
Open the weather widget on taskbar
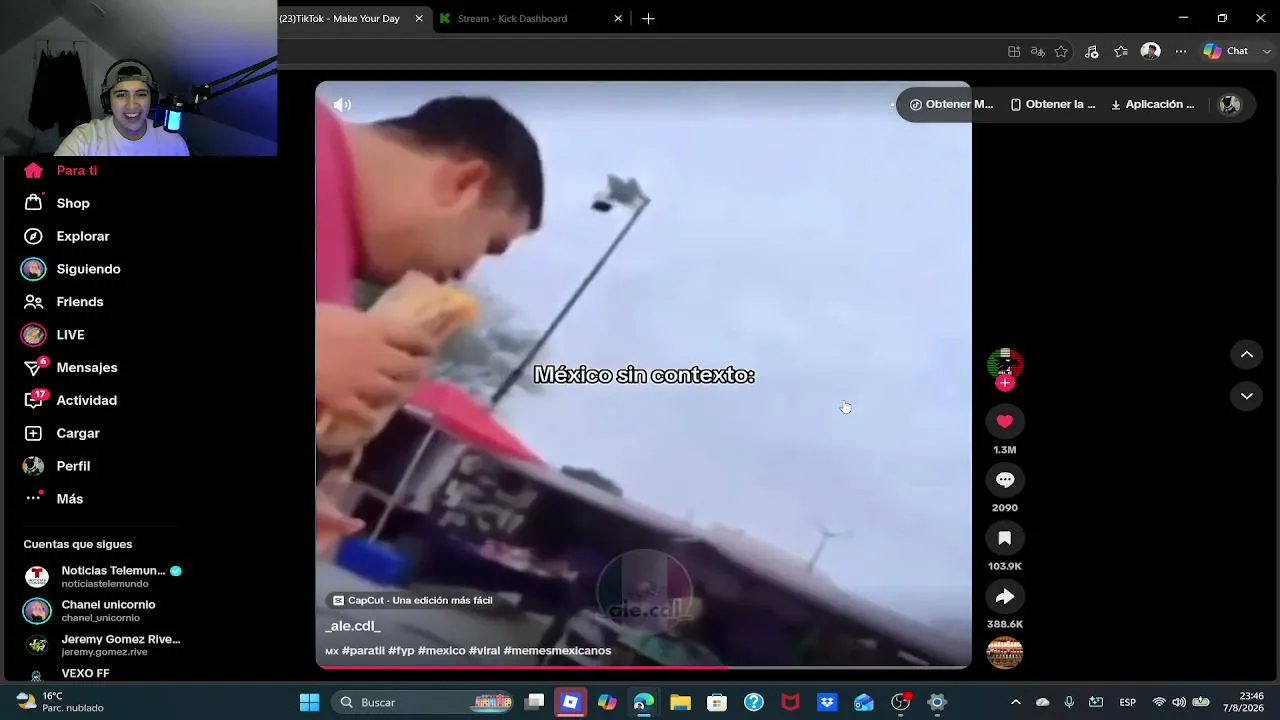pyautogui.click(x=60, y=702)
